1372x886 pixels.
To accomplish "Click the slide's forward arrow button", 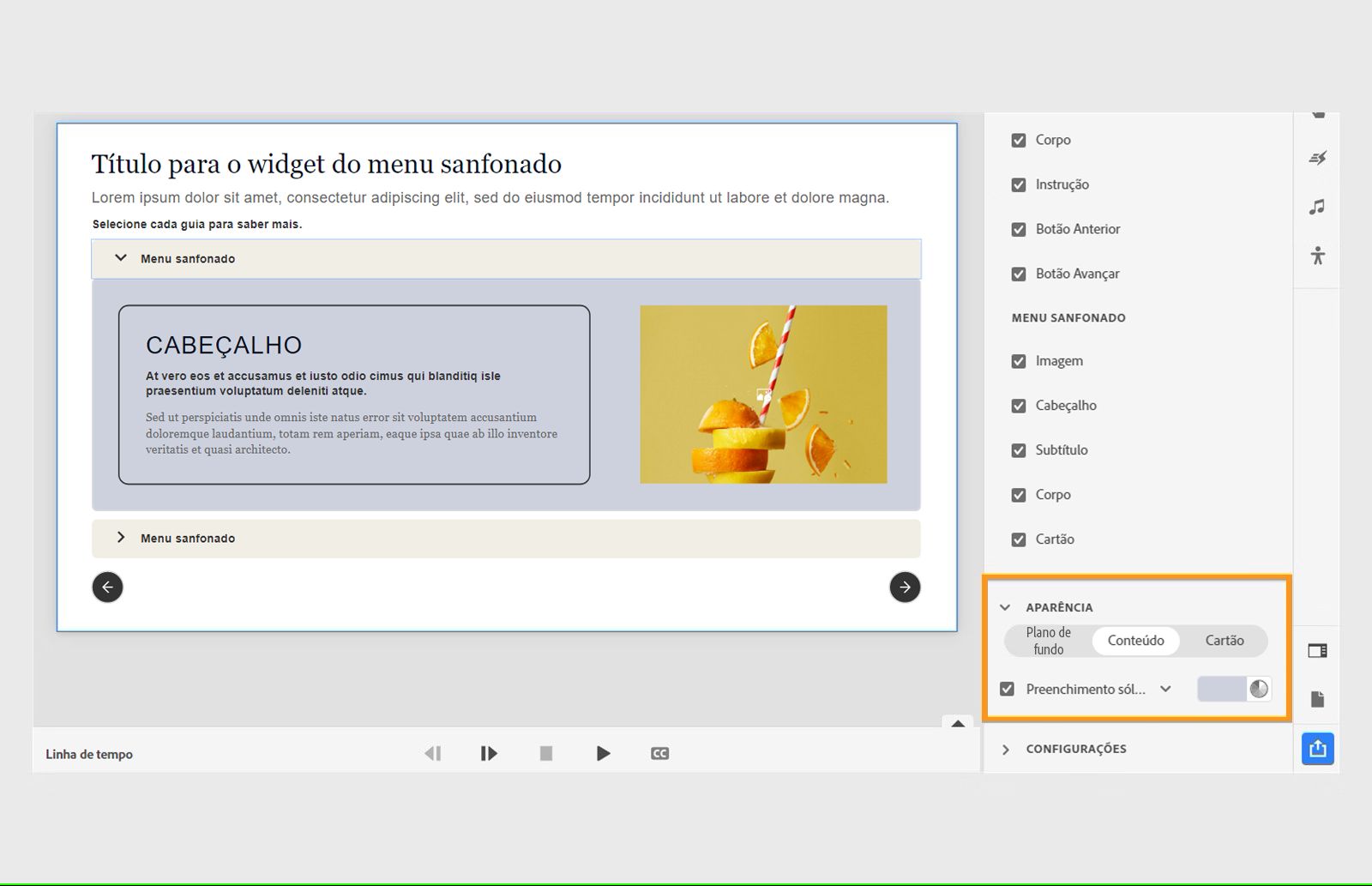I will (905, 587).
